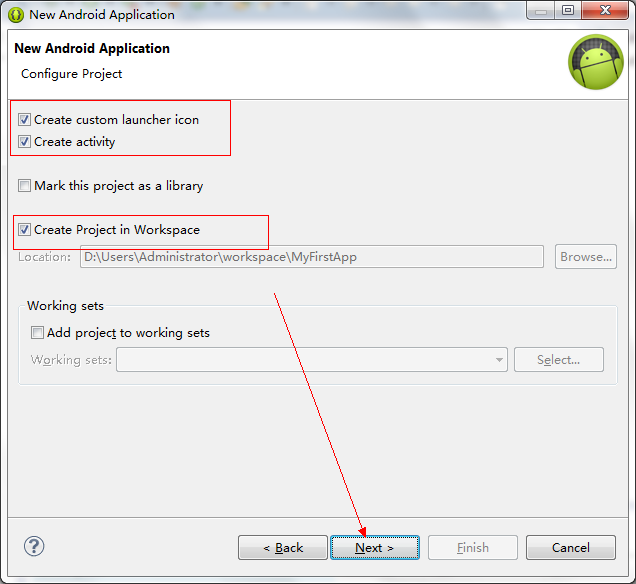Uncheck Create custom launcher icon

pos(24,120)
